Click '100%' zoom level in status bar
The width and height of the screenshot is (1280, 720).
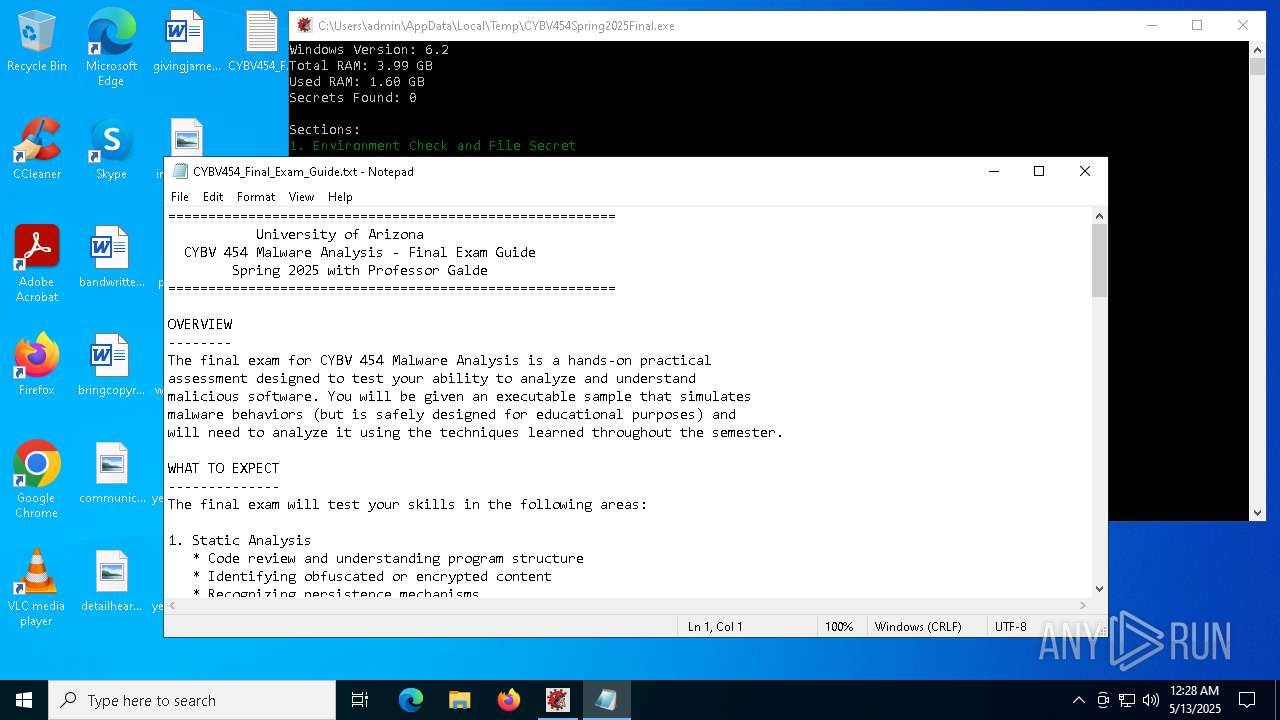pyautogui.click(x=838, y=627)
